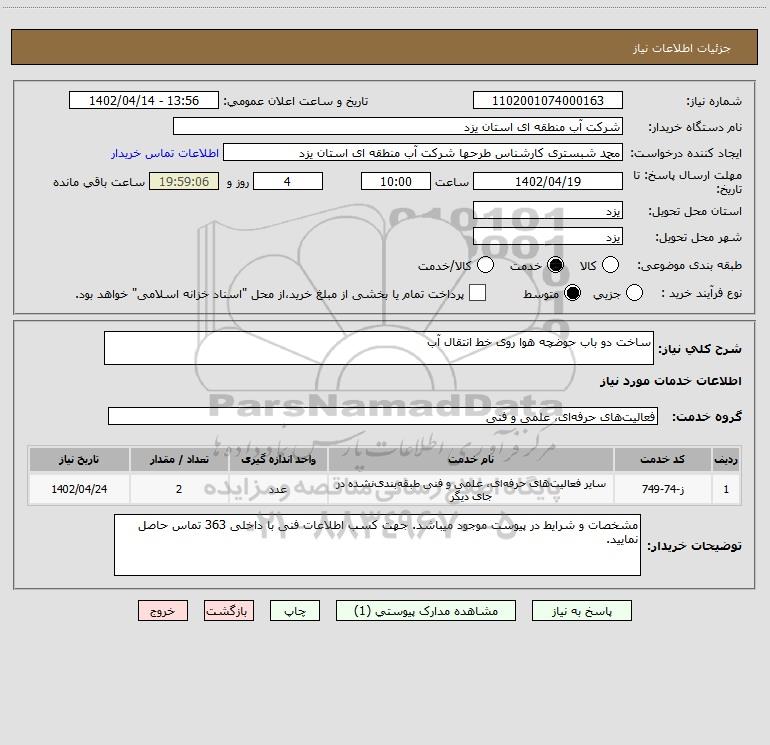Click the buyer organization name field

398,127
